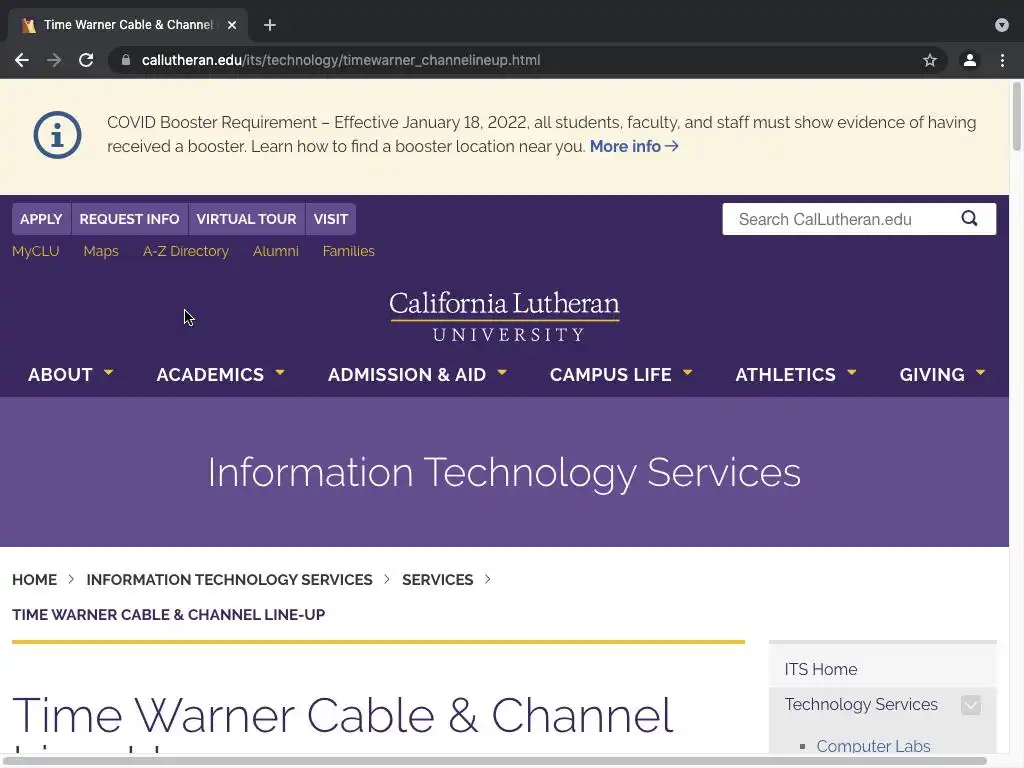Click the browser back arrow
1024x768 pixels.
tap(22, 60)
